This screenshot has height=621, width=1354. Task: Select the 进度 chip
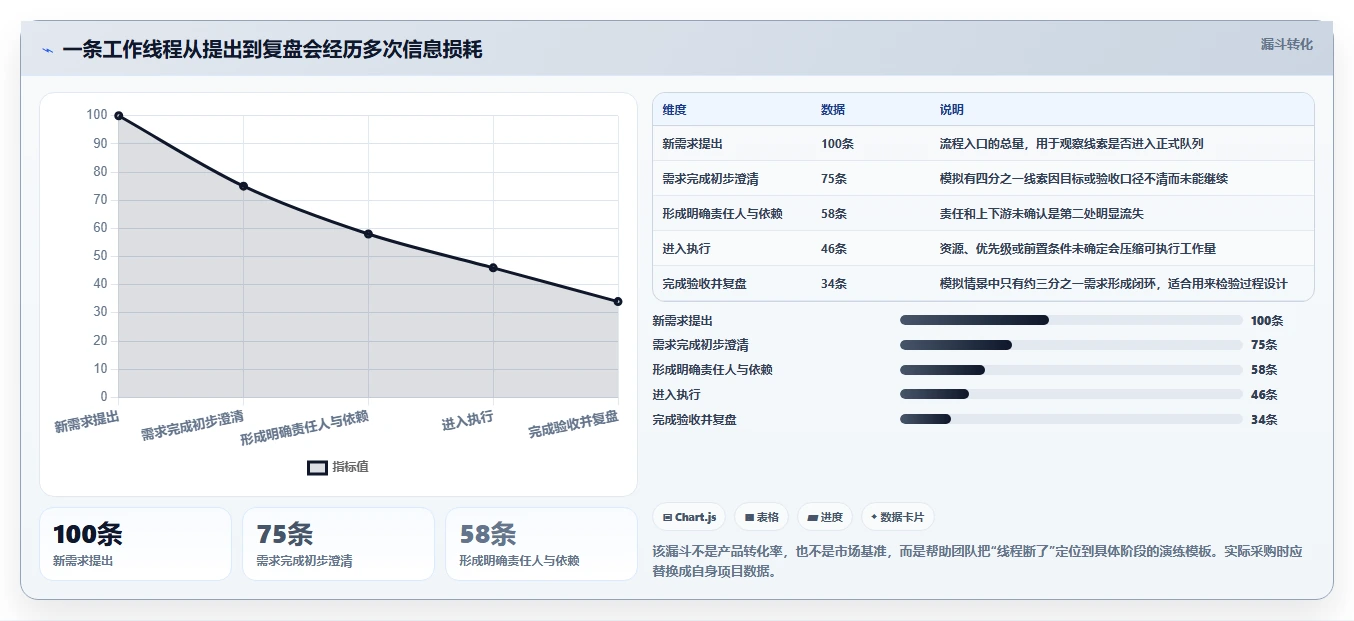(x=825, y=517)
